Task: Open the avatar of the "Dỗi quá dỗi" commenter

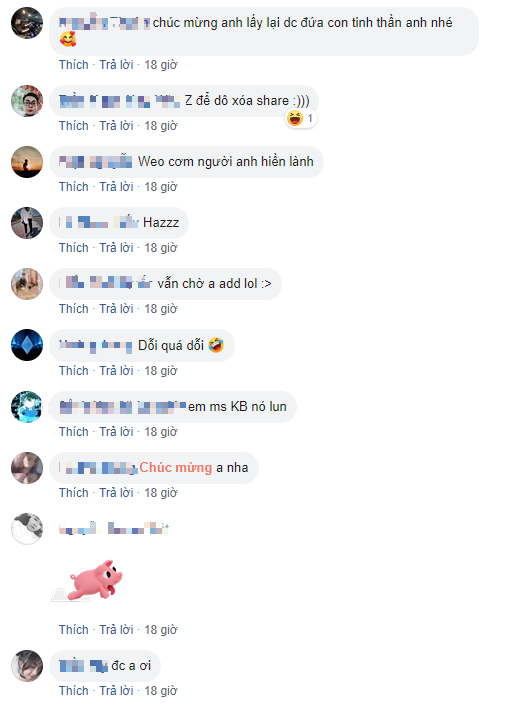Action: tap(27, 345)
